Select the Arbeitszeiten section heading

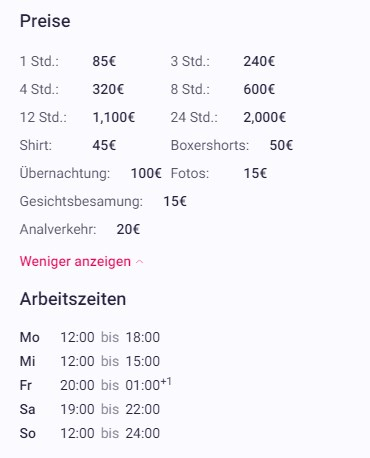pyautogui.click(x=73, y=299)
